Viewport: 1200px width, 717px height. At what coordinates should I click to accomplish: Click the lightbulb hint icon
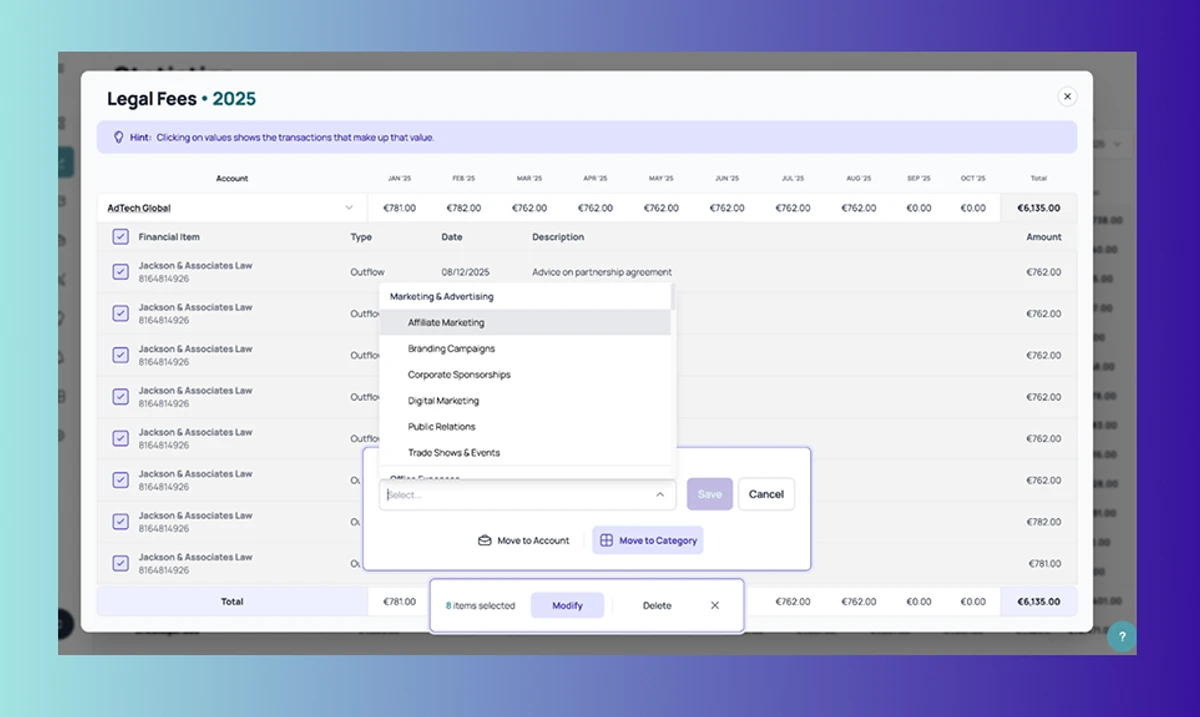(x=119, y=137)
